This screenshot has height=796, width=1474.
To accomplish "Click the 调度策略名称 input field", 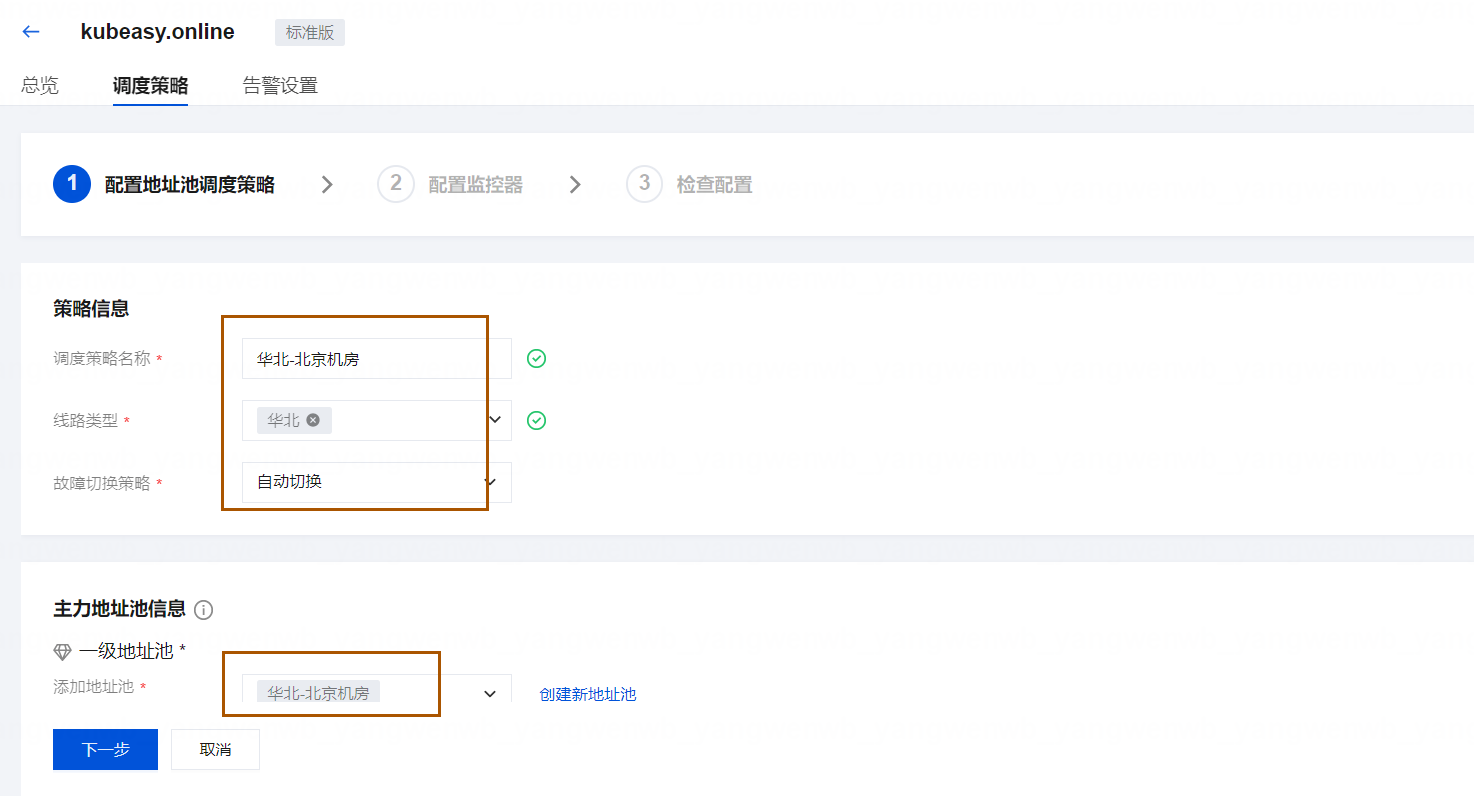I will pyautogui.click(x=377, y=359).
